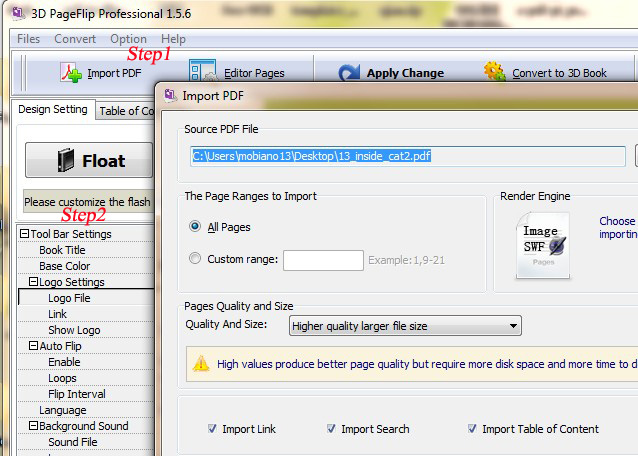This screenshot has width=638, height=456.
Task: Click the Background Sound label
Action: click(84, 426)
